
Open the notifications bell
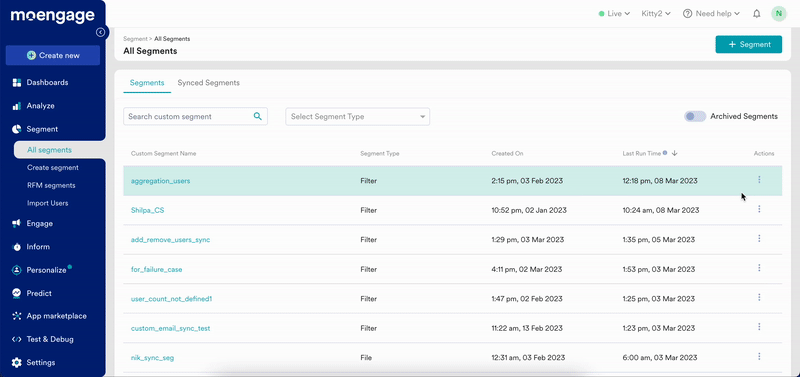[757, 14]
